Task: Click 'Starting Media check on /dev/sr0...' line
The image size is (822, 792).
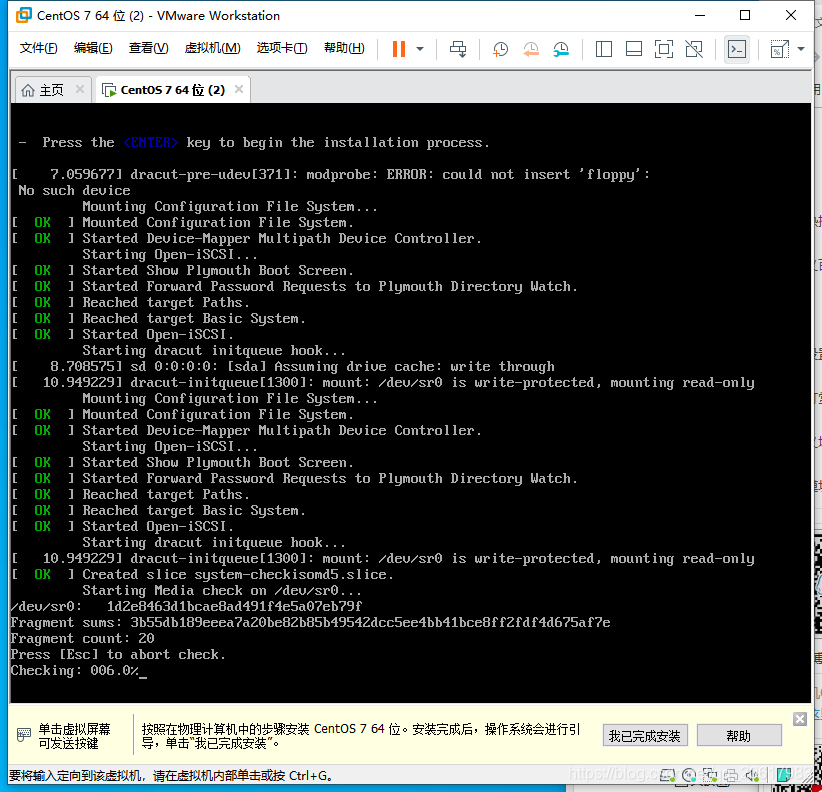Action: click(222, 591)
